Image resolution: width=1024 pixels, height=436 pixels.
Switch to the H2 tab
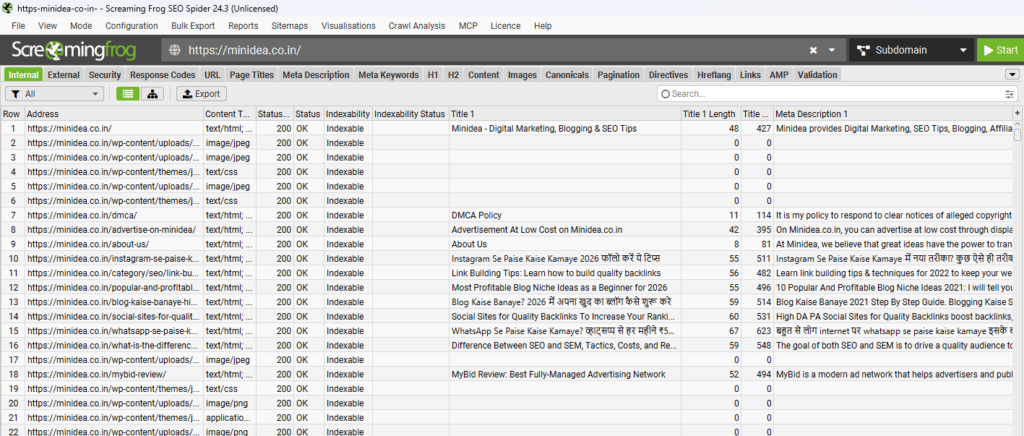(453, 74)
